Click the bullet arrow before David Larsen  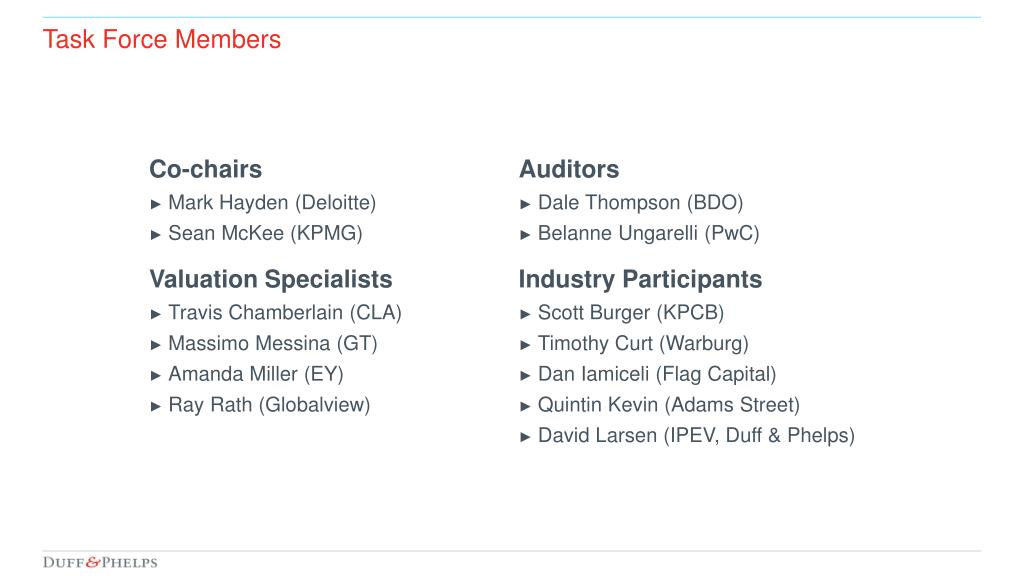click(x=525, y=437)
